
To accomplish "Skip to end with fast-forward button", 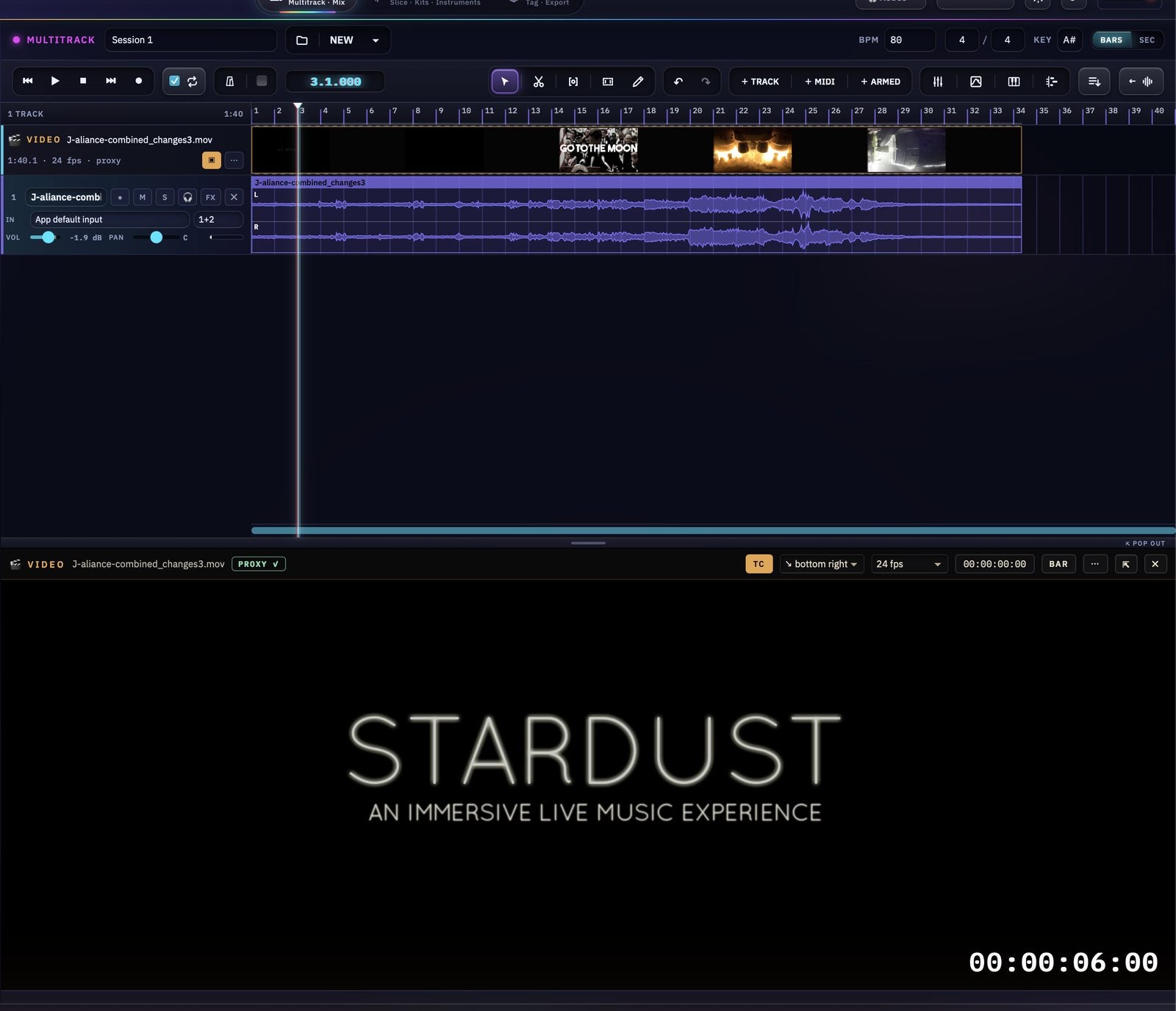I will tap(111, 81).
